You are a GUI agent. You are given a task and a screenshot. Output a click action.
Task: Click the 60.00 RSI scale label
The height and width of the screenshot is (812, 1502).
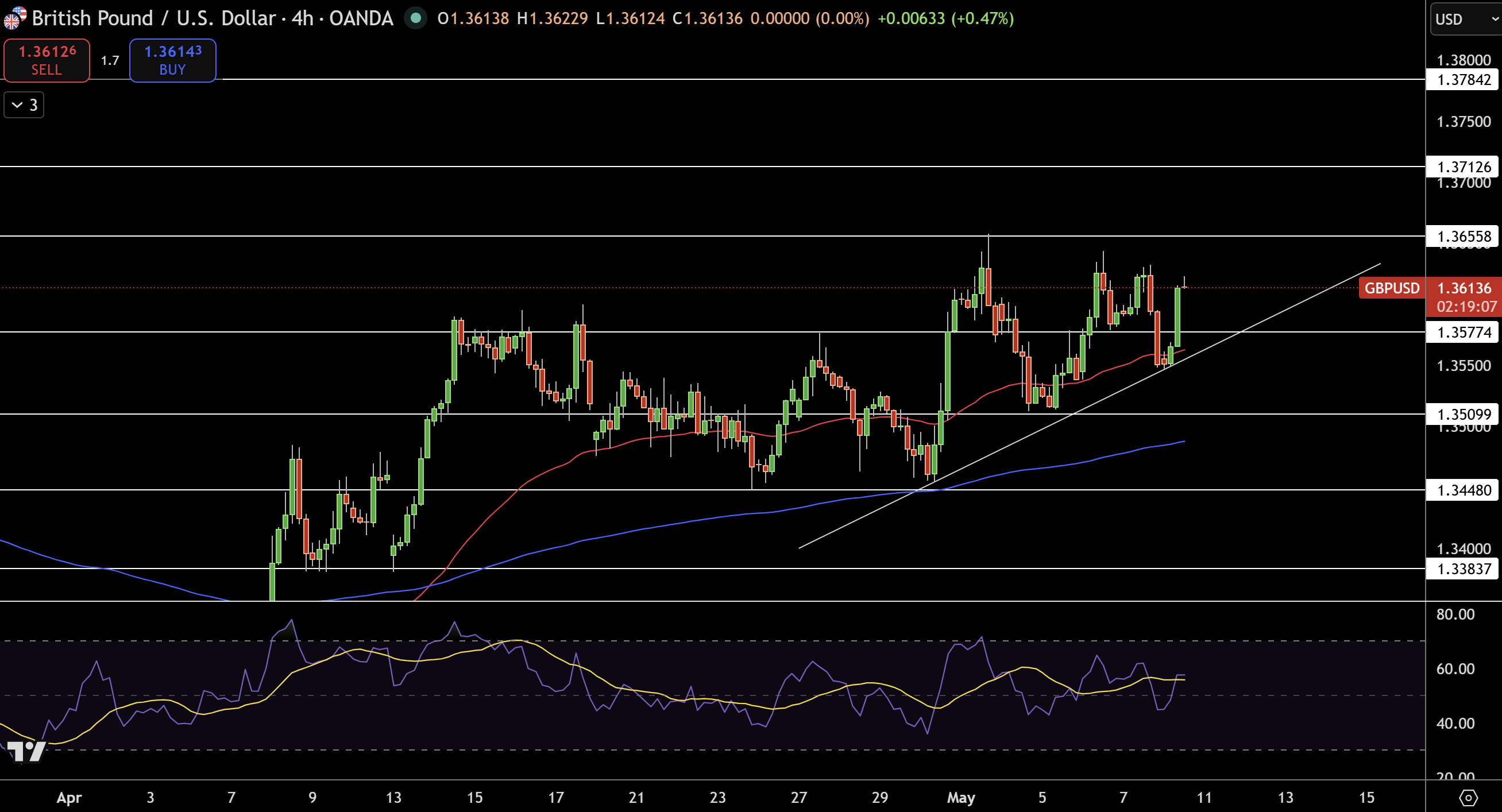[1455, 668]
